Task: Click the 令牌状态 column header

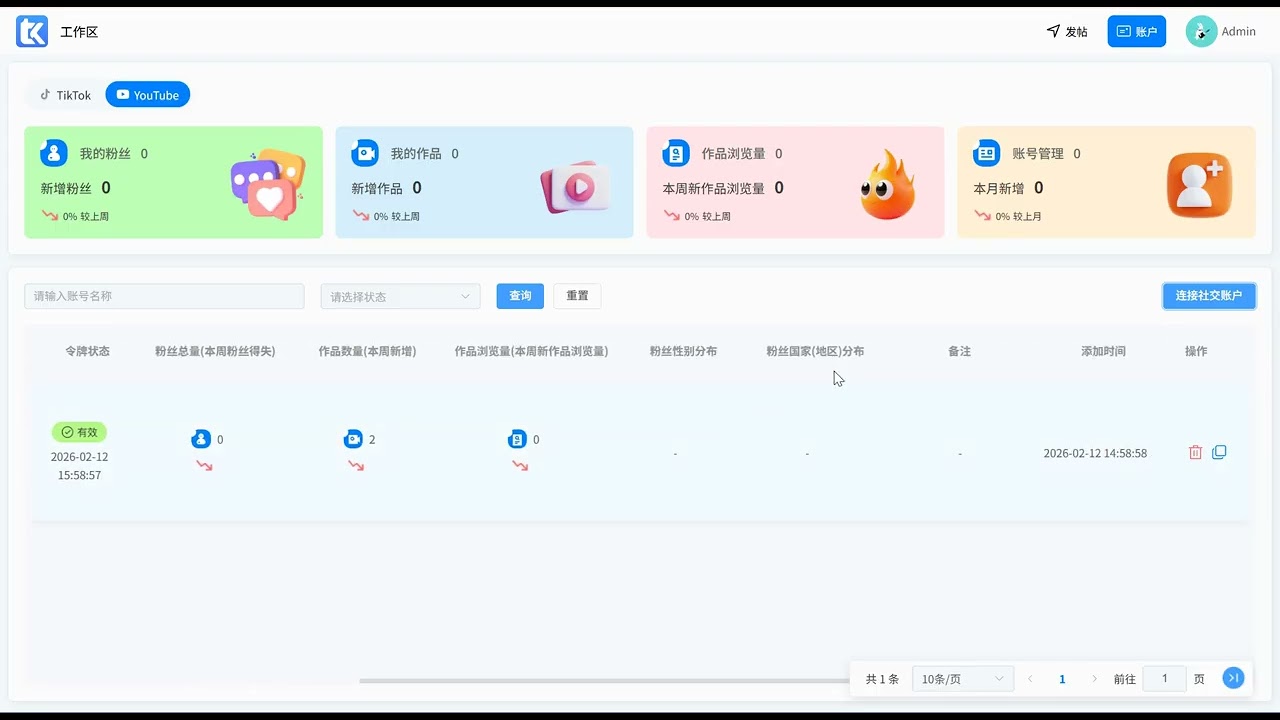Action: pos(87,351)
